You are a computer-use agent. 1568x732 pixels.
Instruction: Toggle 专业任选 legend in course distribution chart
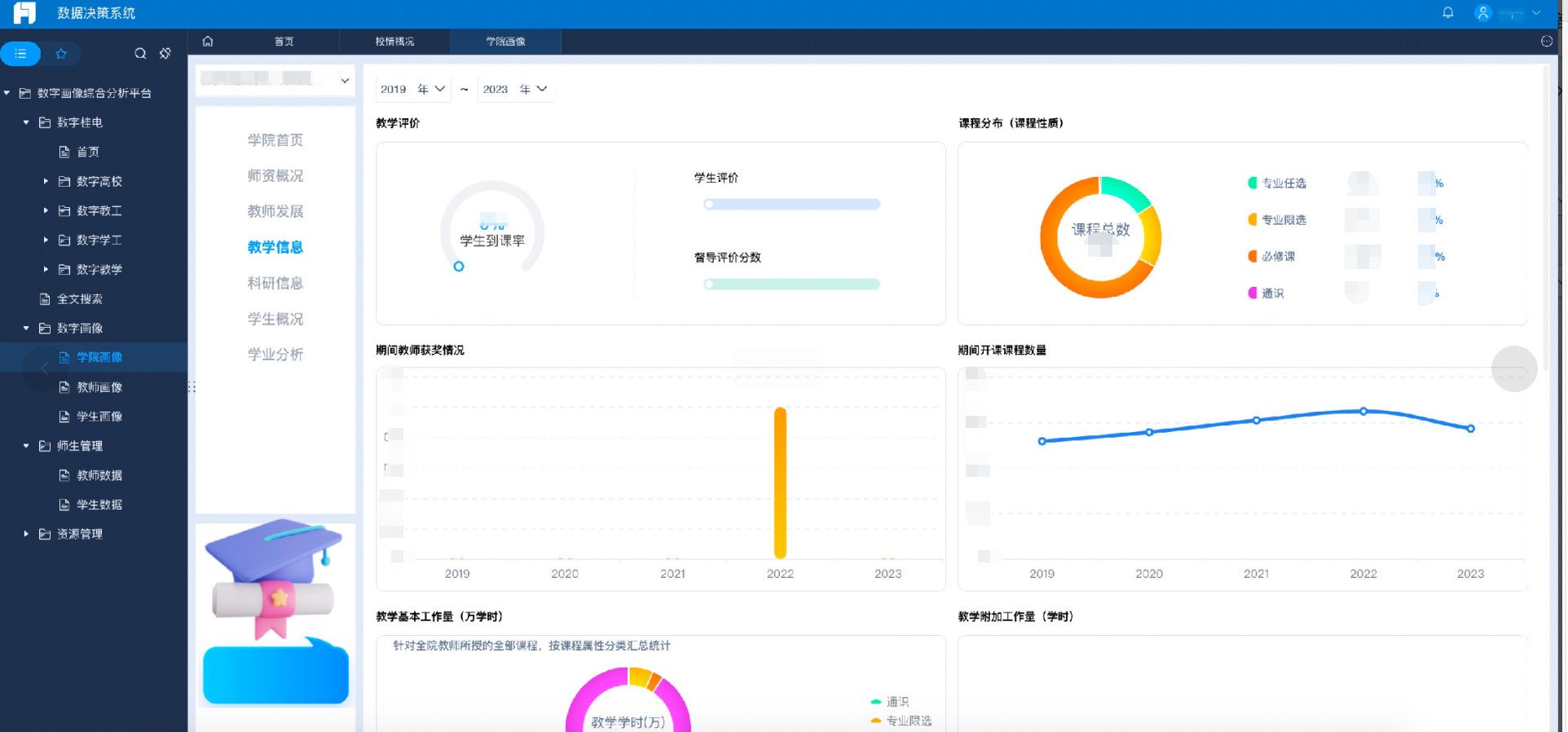(1276, 183)
